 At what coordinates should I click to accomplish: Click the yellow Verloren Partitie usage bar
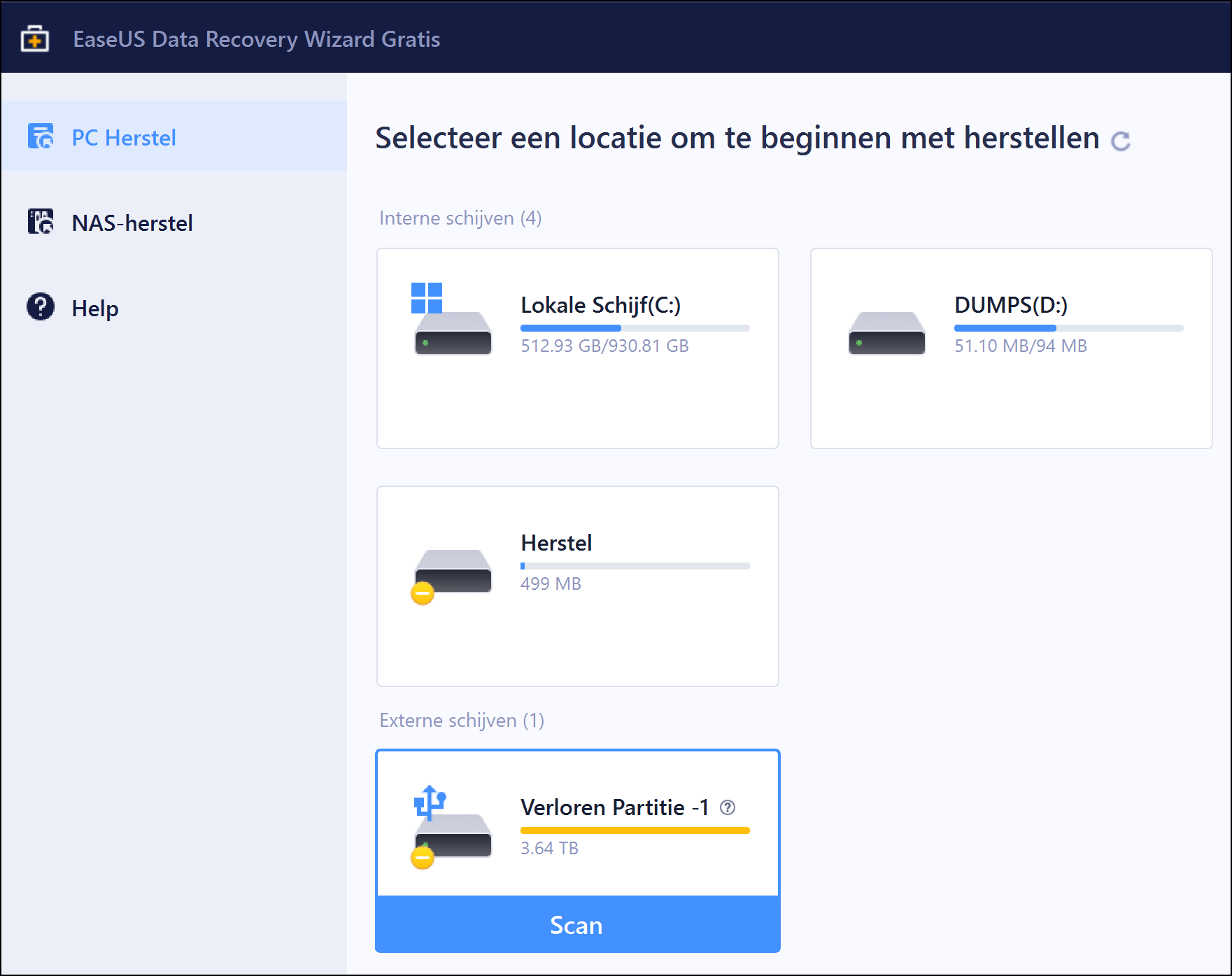635,830
